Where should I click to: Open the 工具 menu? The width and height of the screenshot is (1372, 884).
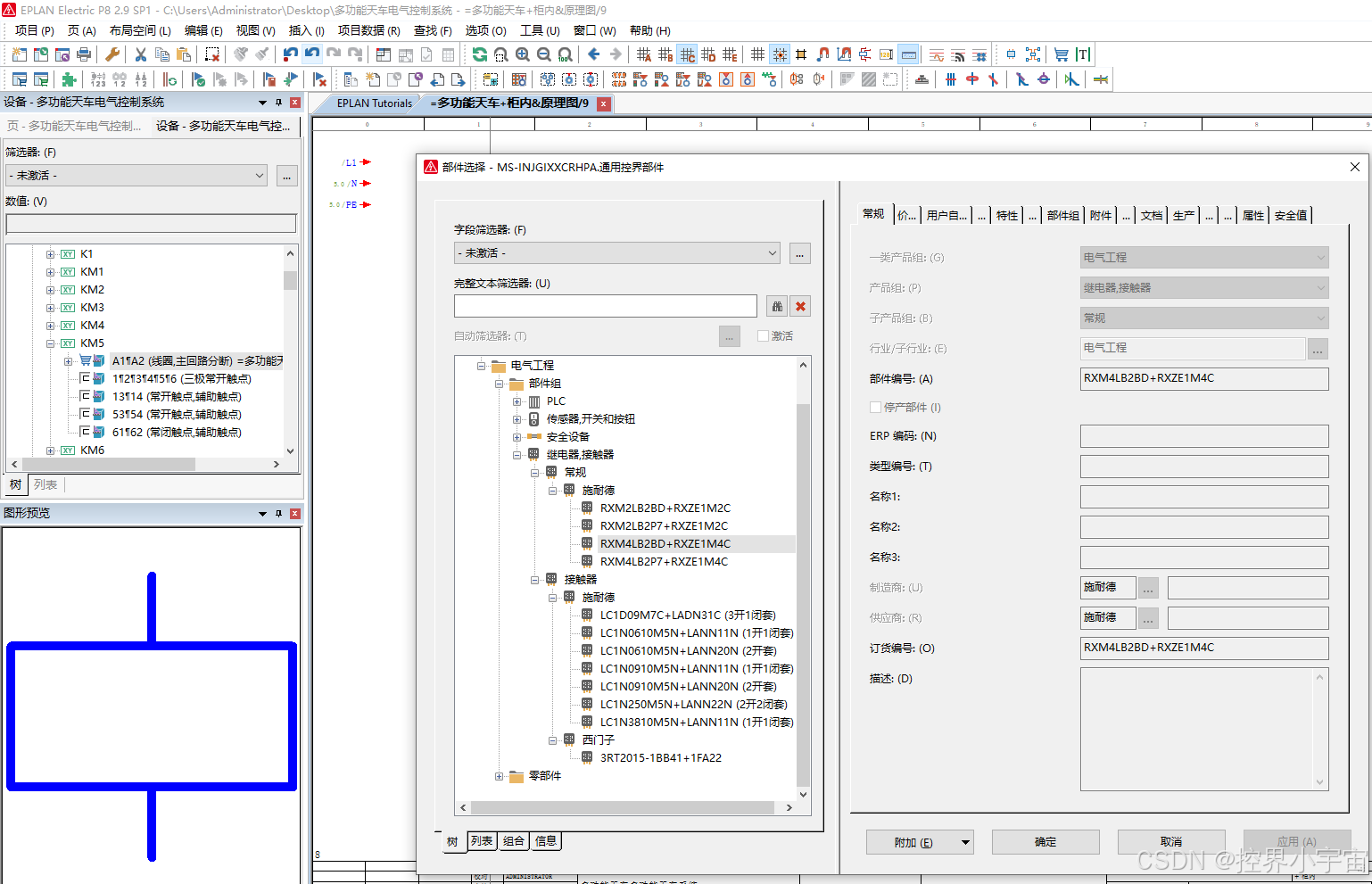click(x=540, y=30)
